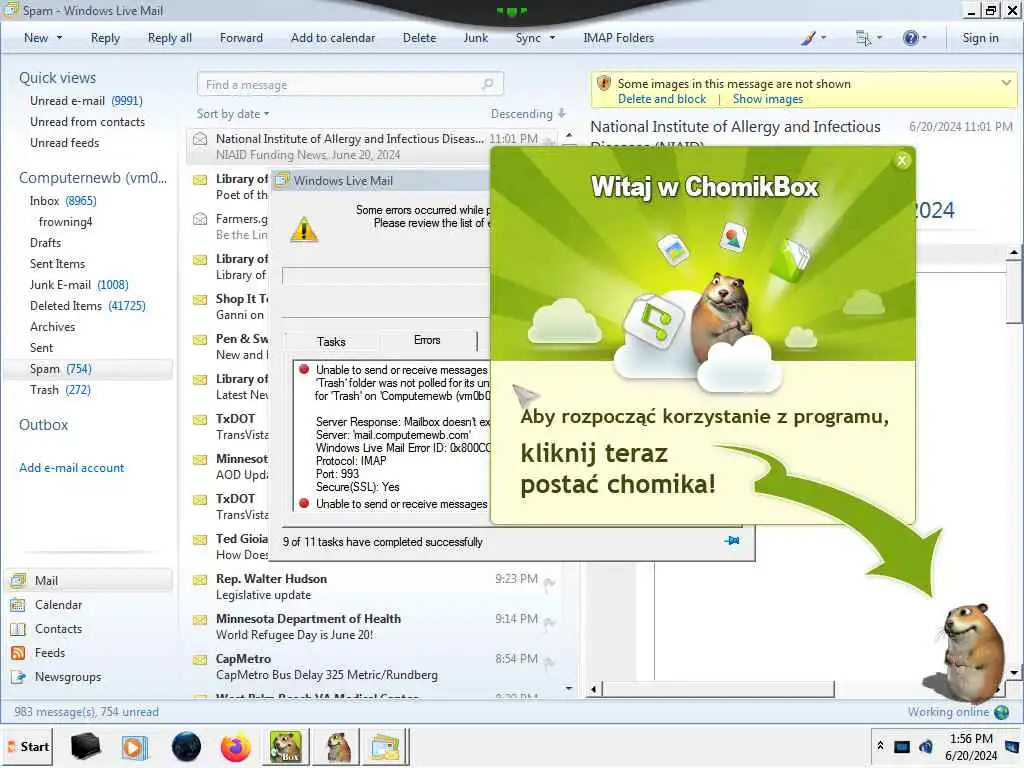This screenshot has height=768, width=1024.
Task: Click the Working online globe icon
Action: pyautogui.click(x=1002, y=712)
